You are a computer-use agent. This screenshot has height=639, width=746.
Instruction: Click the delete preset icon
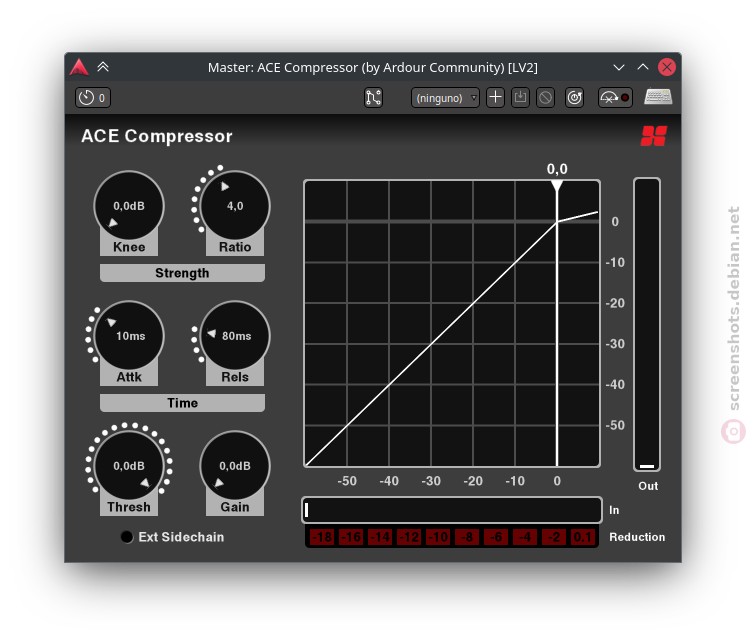coord(545,98)
